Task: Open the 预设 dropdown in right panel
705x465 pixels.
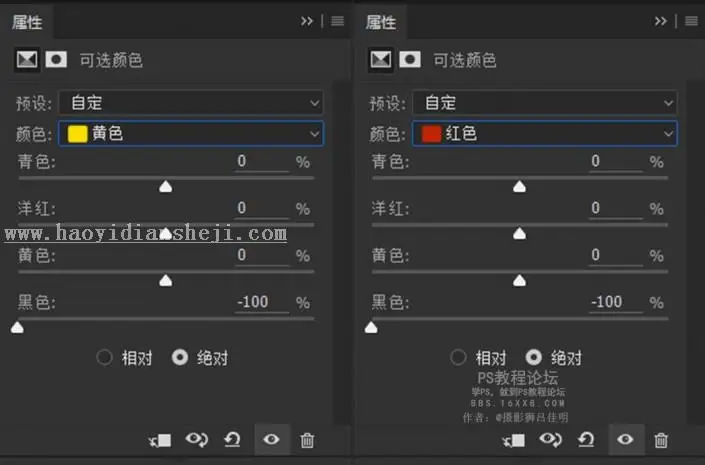Action: click(x=544, y=103)
